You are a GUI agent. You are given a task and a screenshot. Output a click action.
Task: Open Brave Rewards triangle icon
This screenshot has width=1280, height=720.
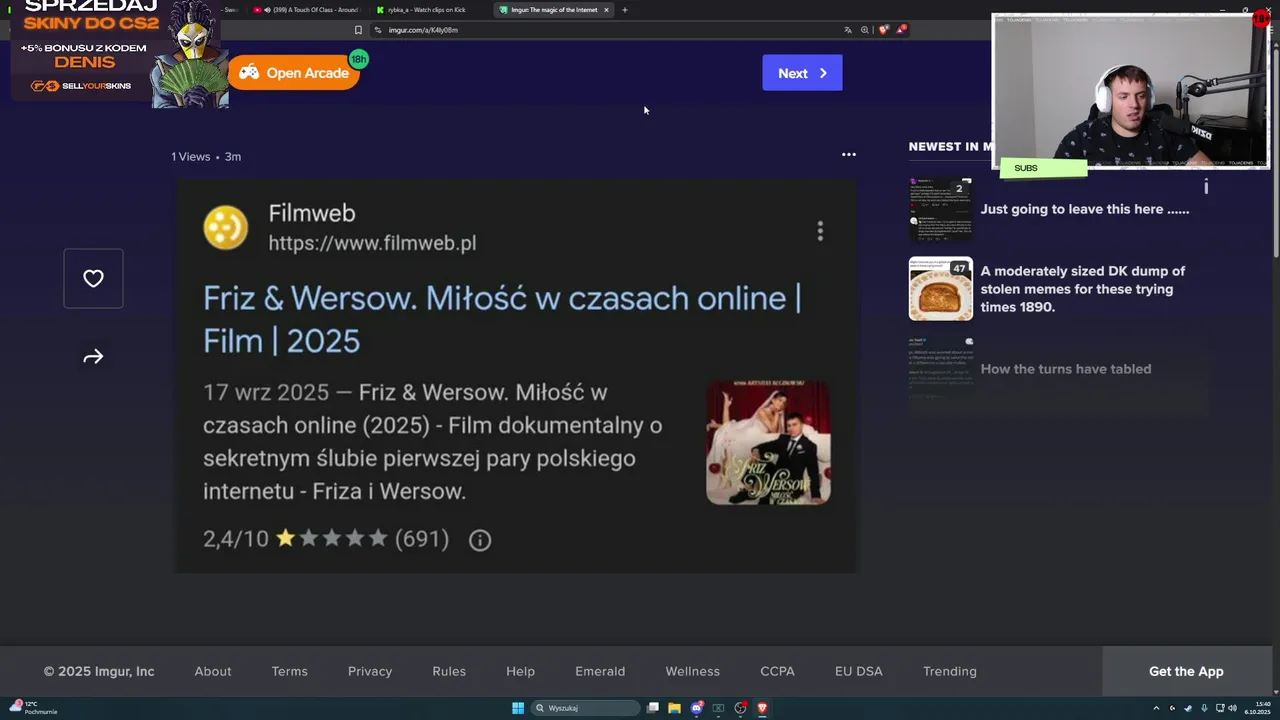[x=901, y=30]
